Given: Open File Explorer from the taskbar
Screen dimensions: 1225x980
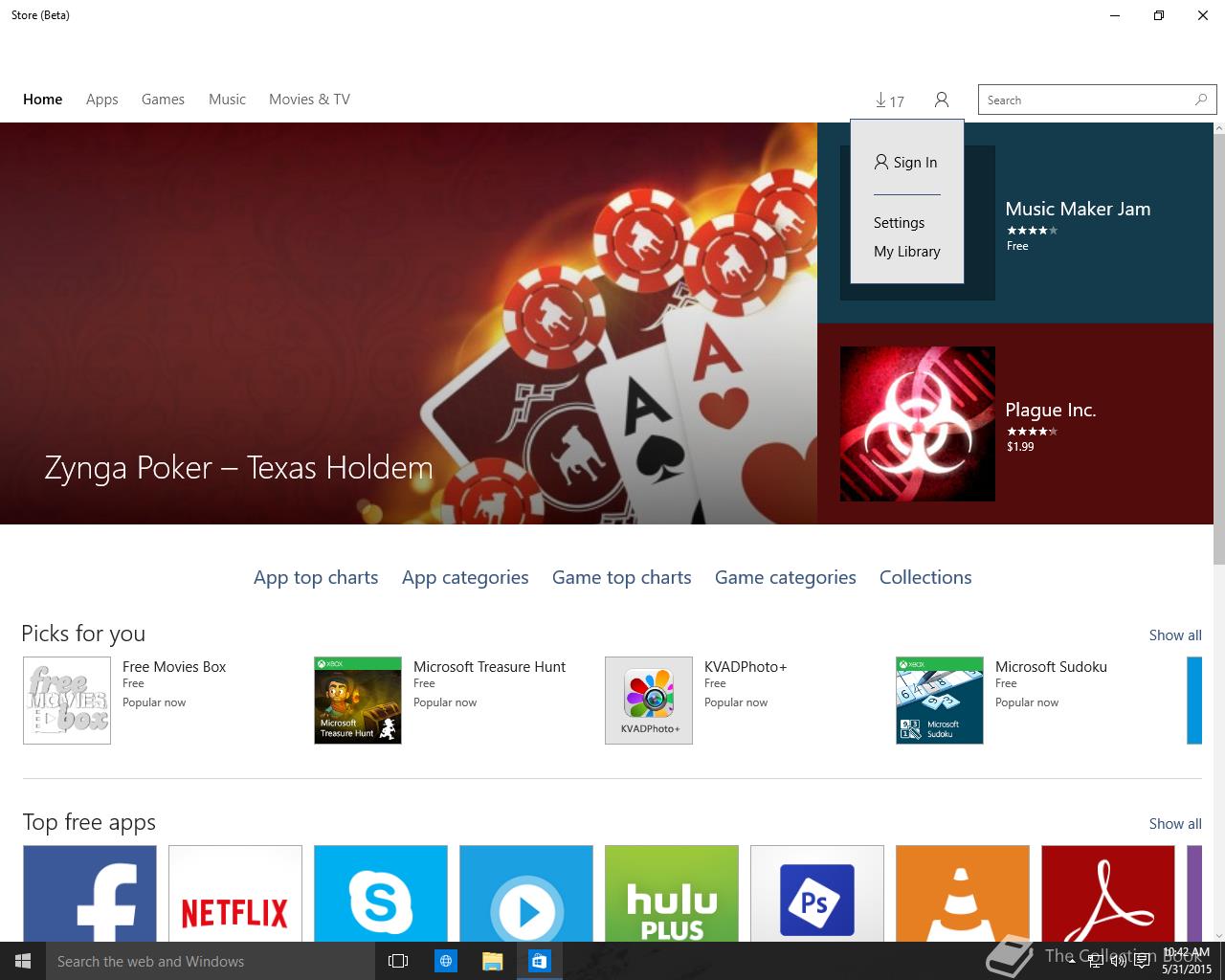Looking at the screenshot, I should [492, 961].
